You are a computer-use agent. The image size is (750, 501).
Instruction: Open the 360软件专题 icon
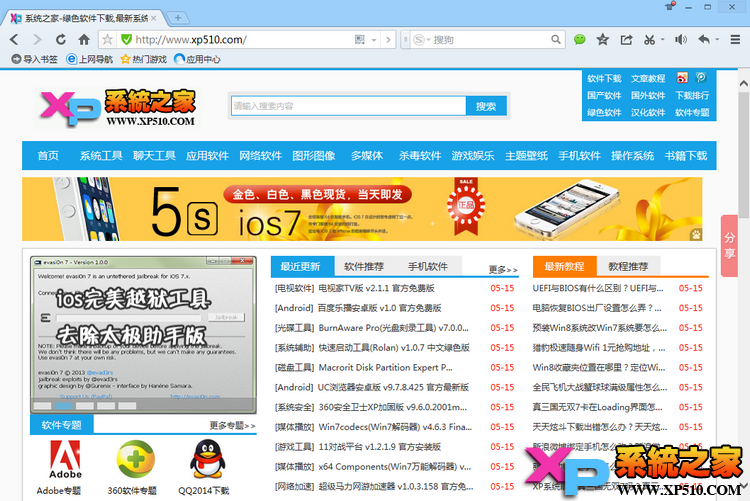[x=135, y=459]
